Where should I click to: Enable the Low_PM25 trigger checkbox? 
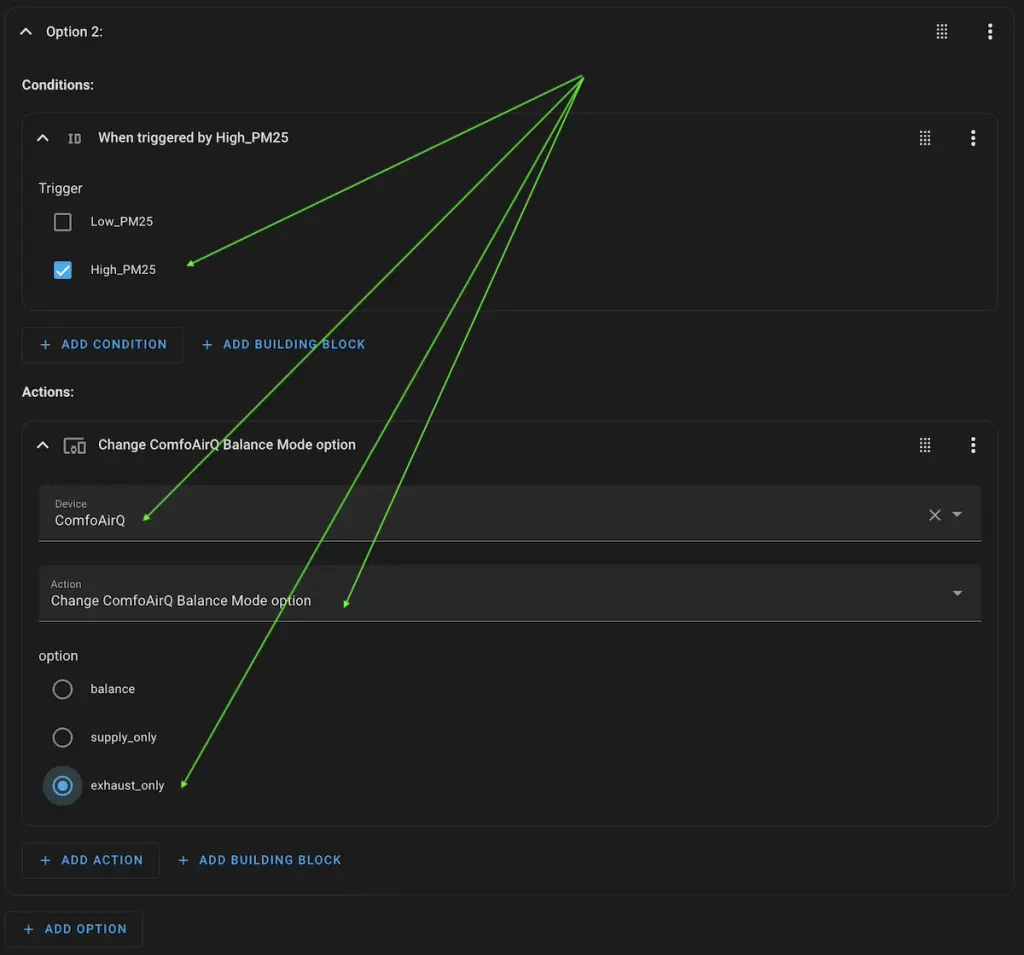(63, 222)
